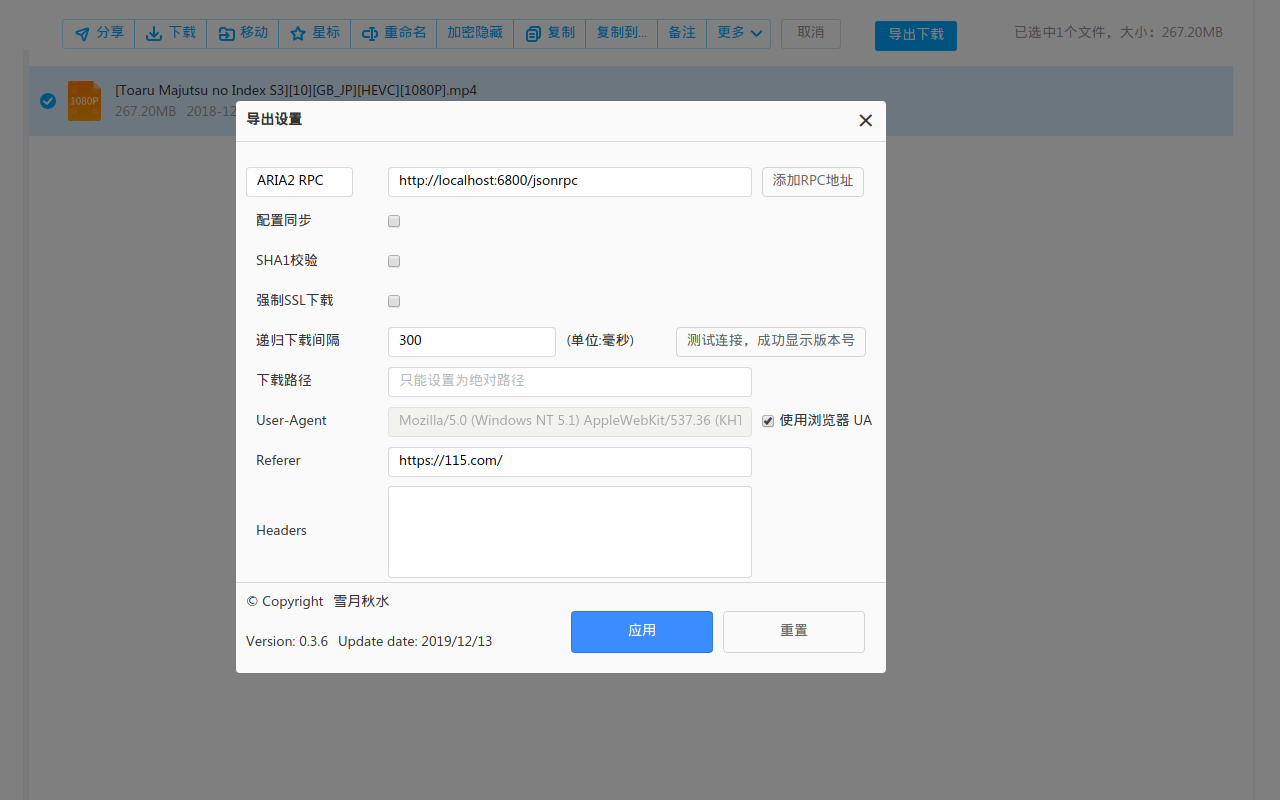This screenshot has width=1280, height=800.
Task: Click the Rename (重命名) toolbar button
Action: (394, 33)
